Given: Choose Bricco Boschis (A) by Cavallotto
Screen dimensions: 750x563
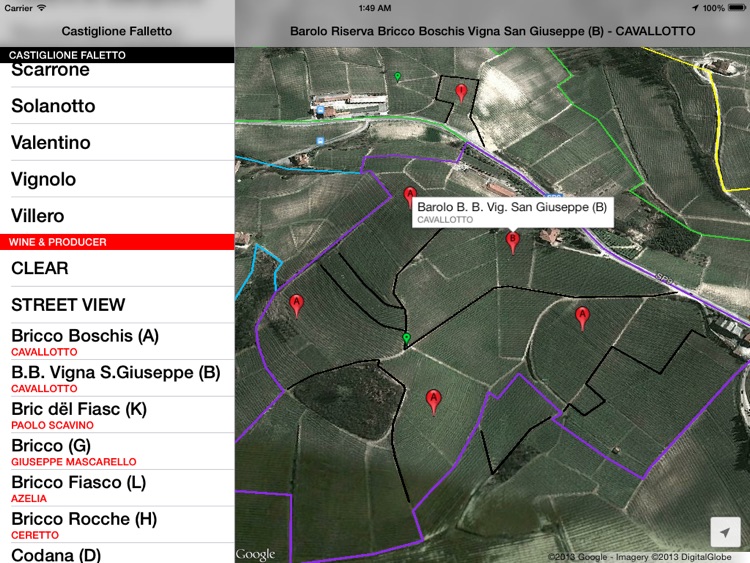Looking at the screenshot, I should pyautogui.click(x=117, y=342).
